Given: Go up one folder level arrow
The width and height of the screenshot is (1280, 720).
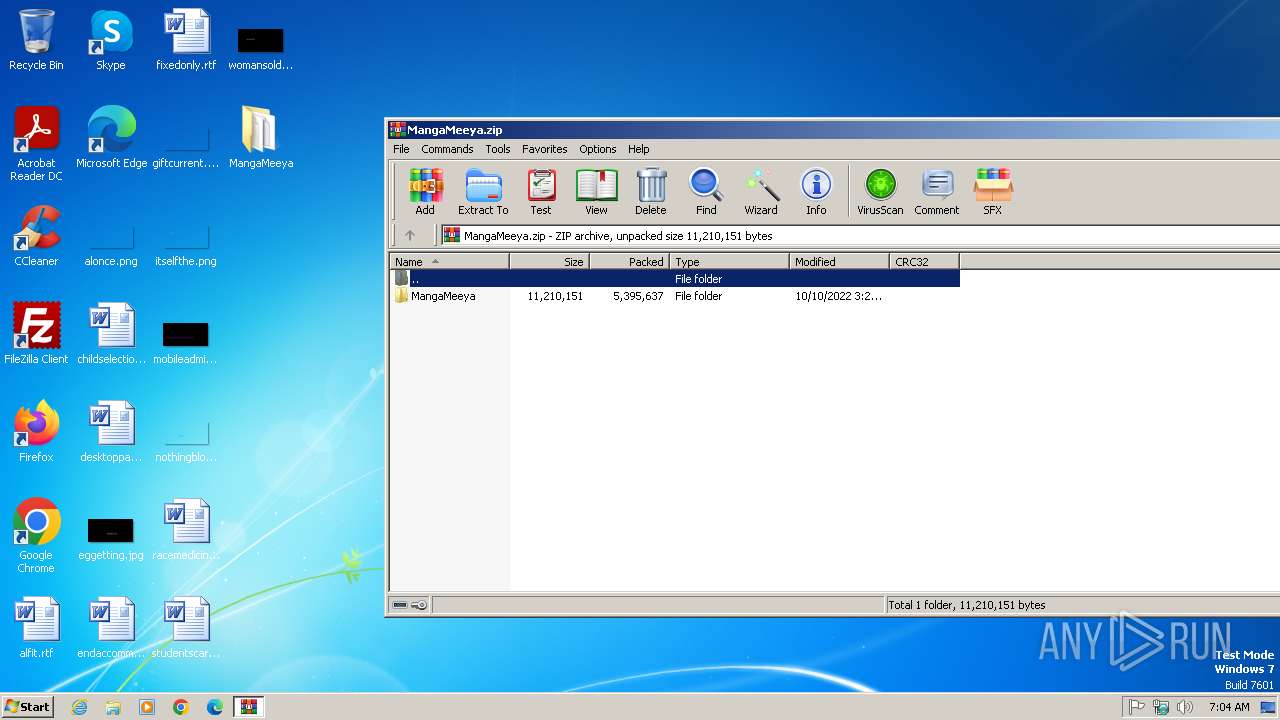Looking at the screenshot, I should 410,236.
